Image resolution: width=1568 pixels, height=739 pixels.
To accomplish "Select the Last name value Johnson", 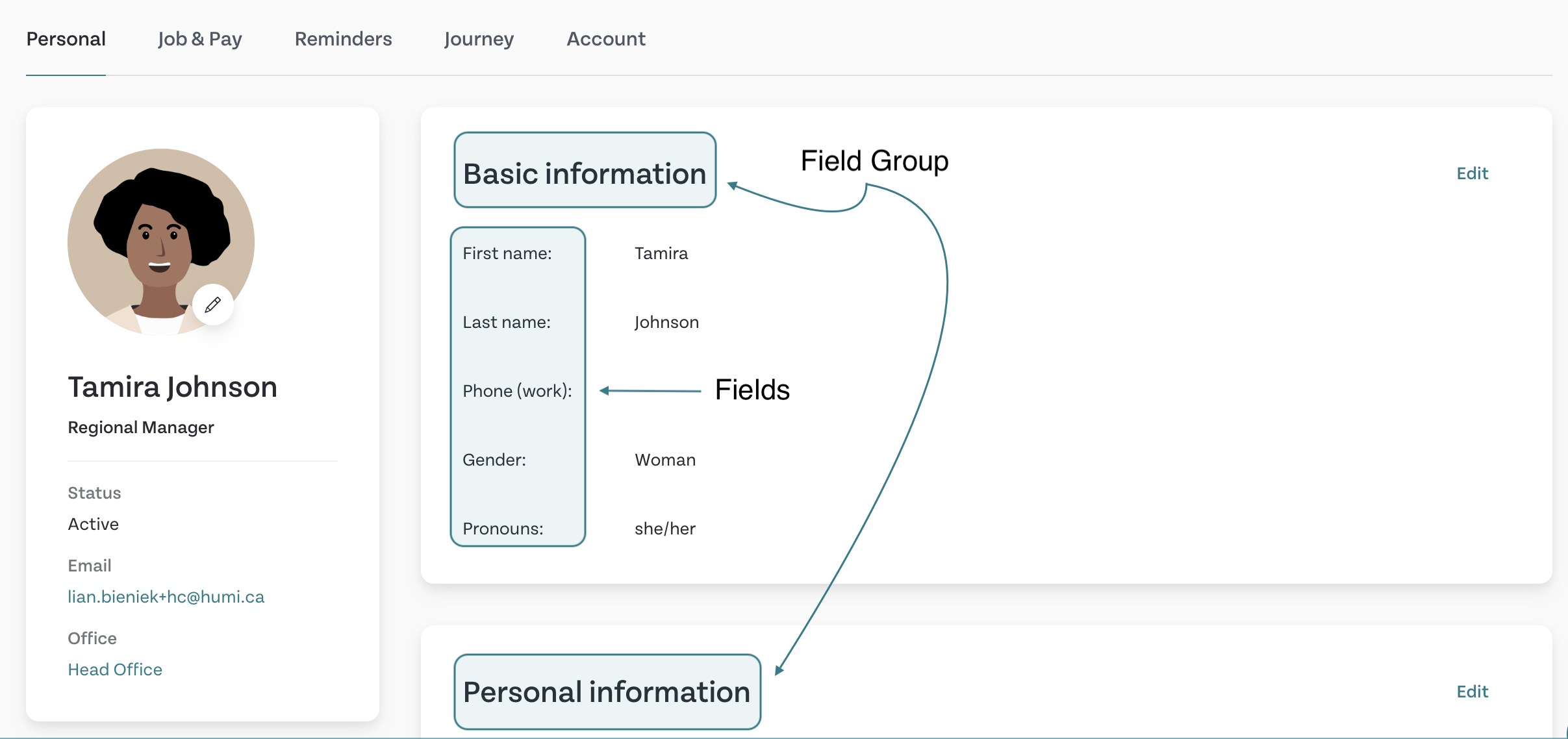I will point(666,322).
